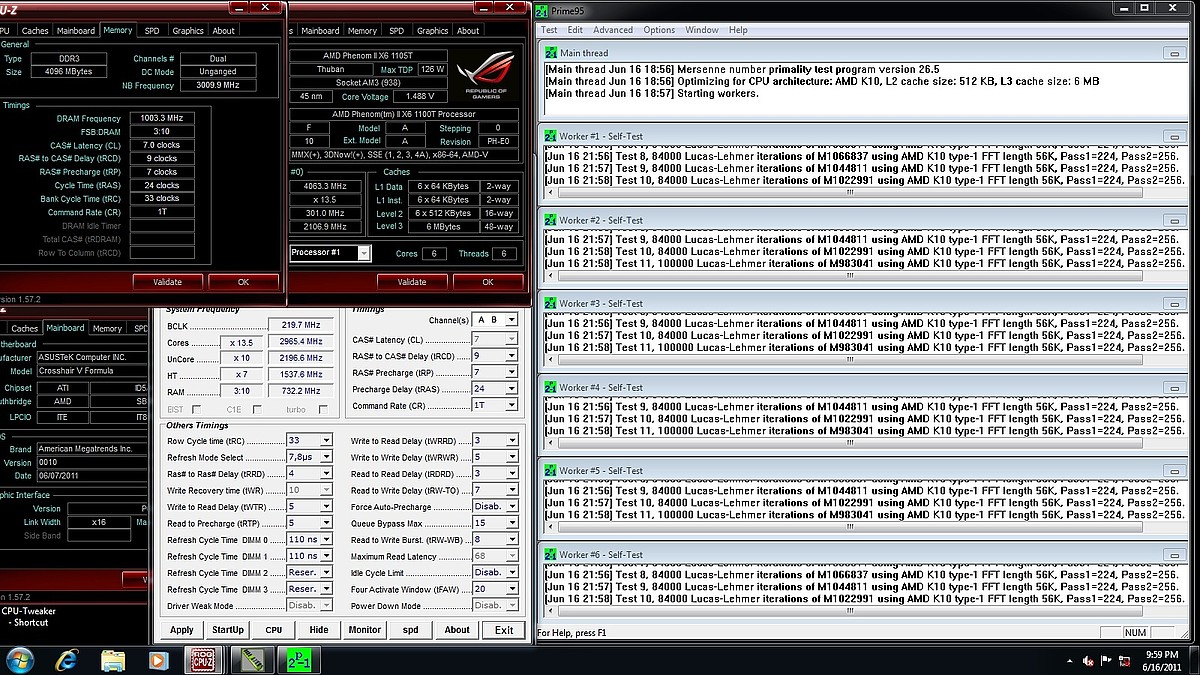Click Validate in CPU-Z Memory window
The width and height of the screenshot is (1200, 675).
[x=167, y=282]
